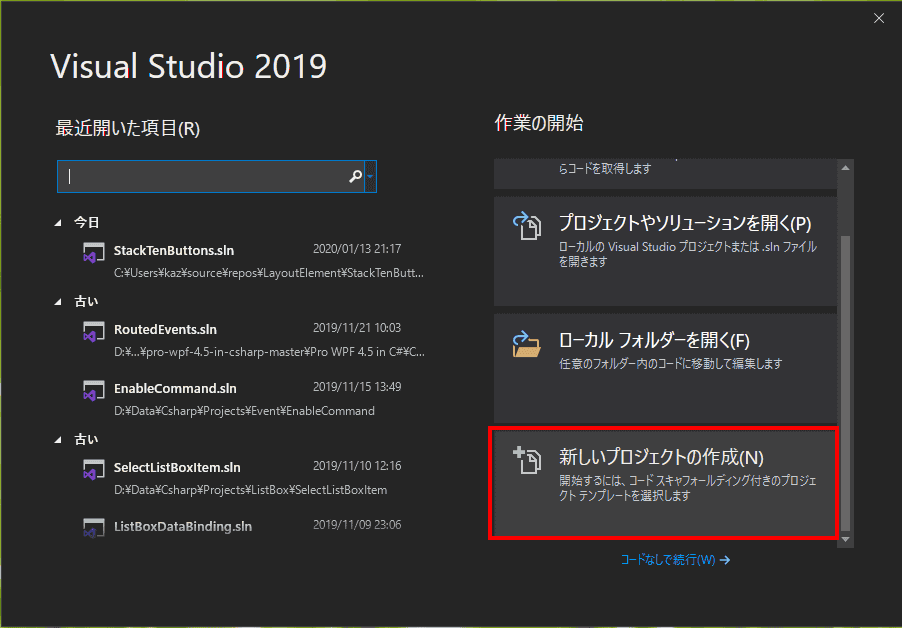Viewport: 902px width, 628px height.
Task: Click the EnableCommand.sln solution icon
Action: (94, 390)
